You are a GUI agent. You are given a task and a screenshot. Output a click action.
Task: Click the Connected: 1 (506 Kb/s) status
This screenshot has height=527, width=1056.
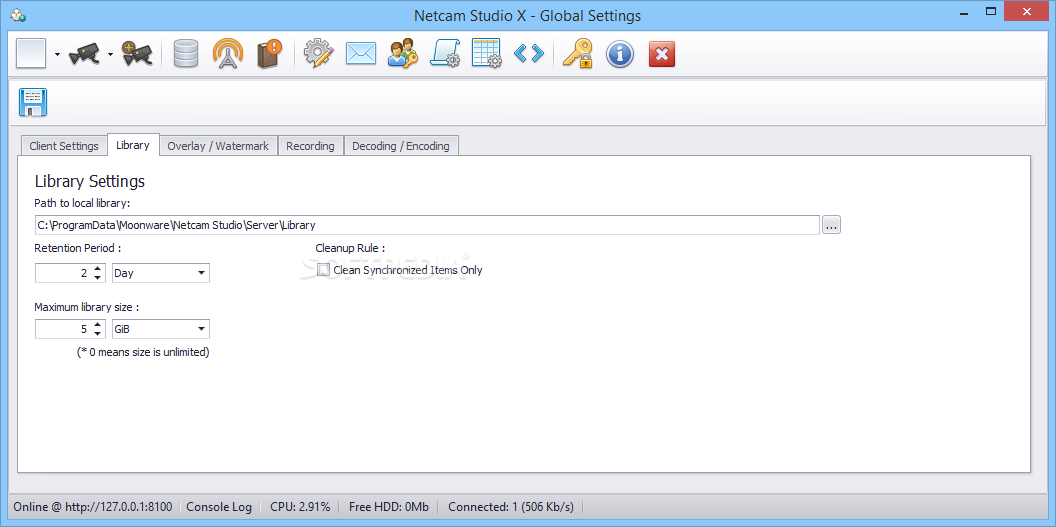coord(511,507)
